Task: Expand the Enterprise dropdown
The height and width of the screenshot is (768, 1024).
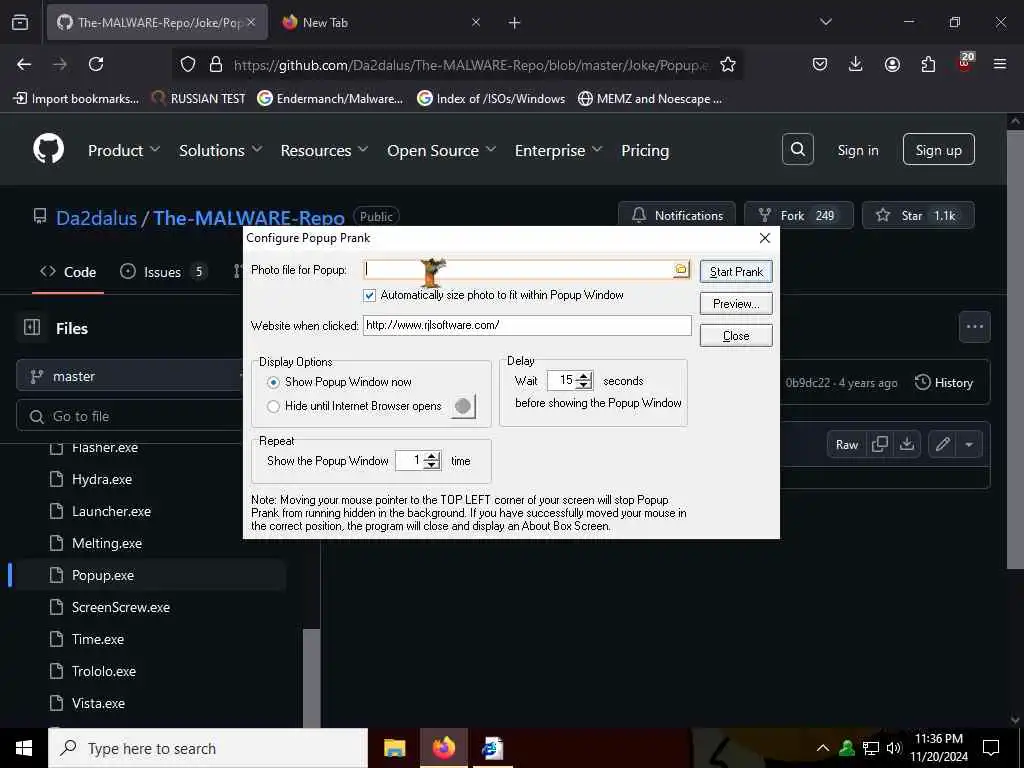Action: (x=558, y=150)
